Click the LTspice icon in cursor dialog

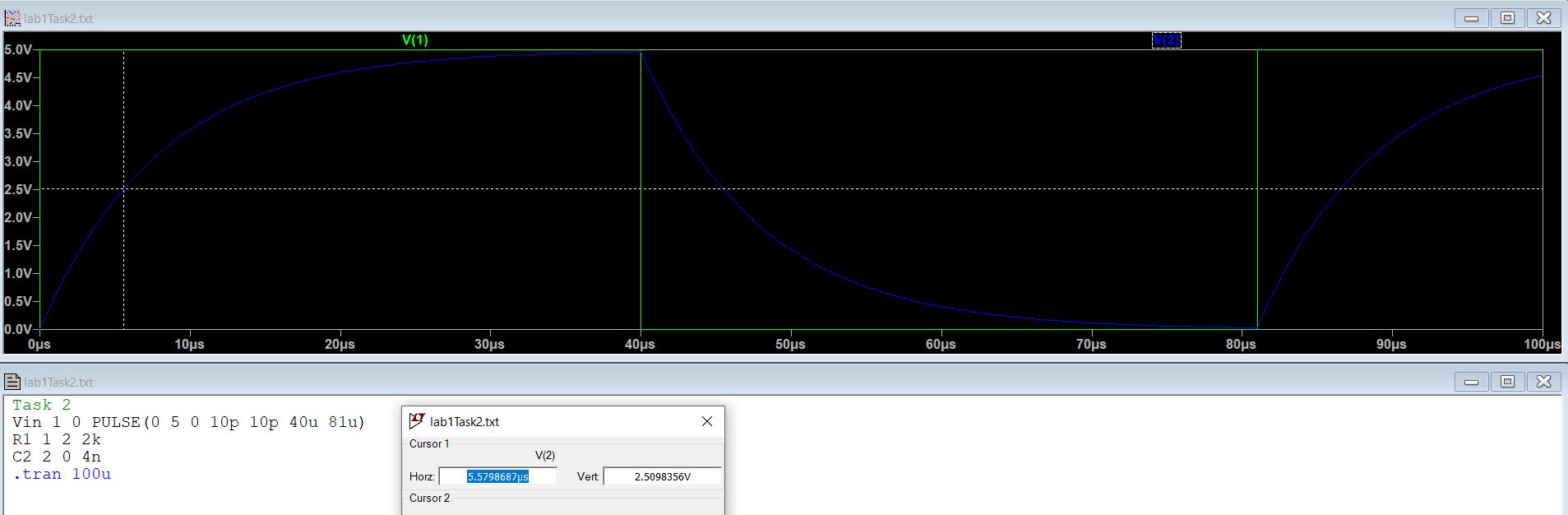[417, 421]
